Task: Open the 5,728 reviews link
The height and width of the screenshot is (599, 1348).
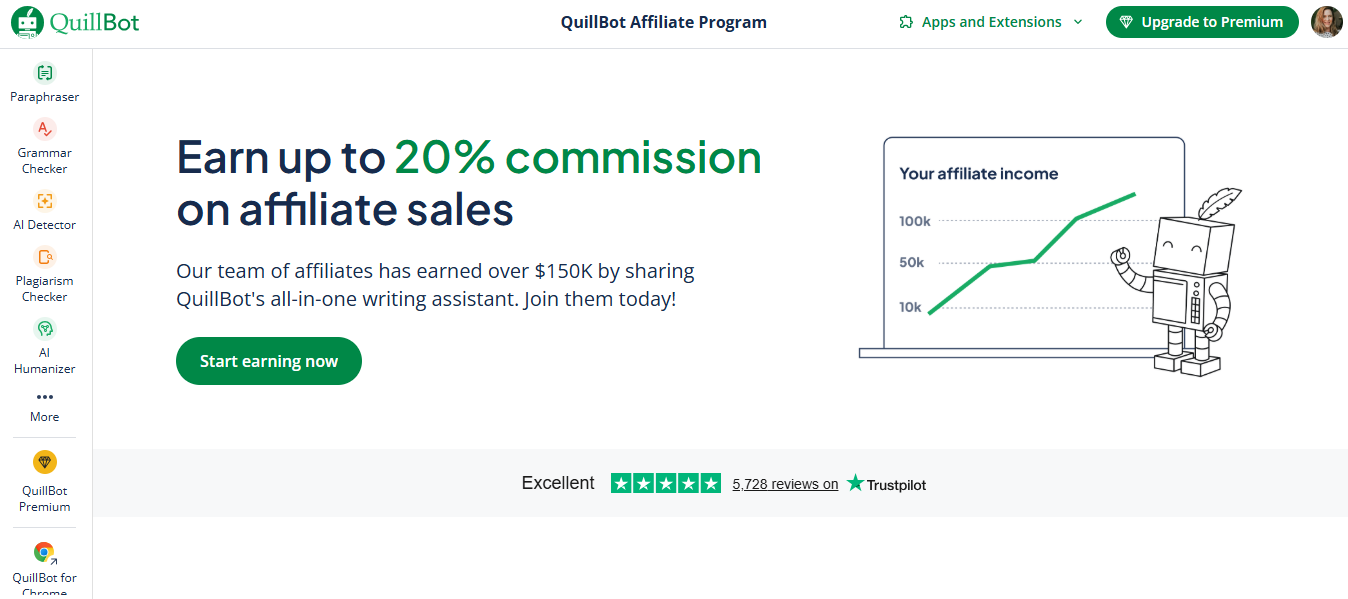Action: pyautogui.click(x=785, y=484)
